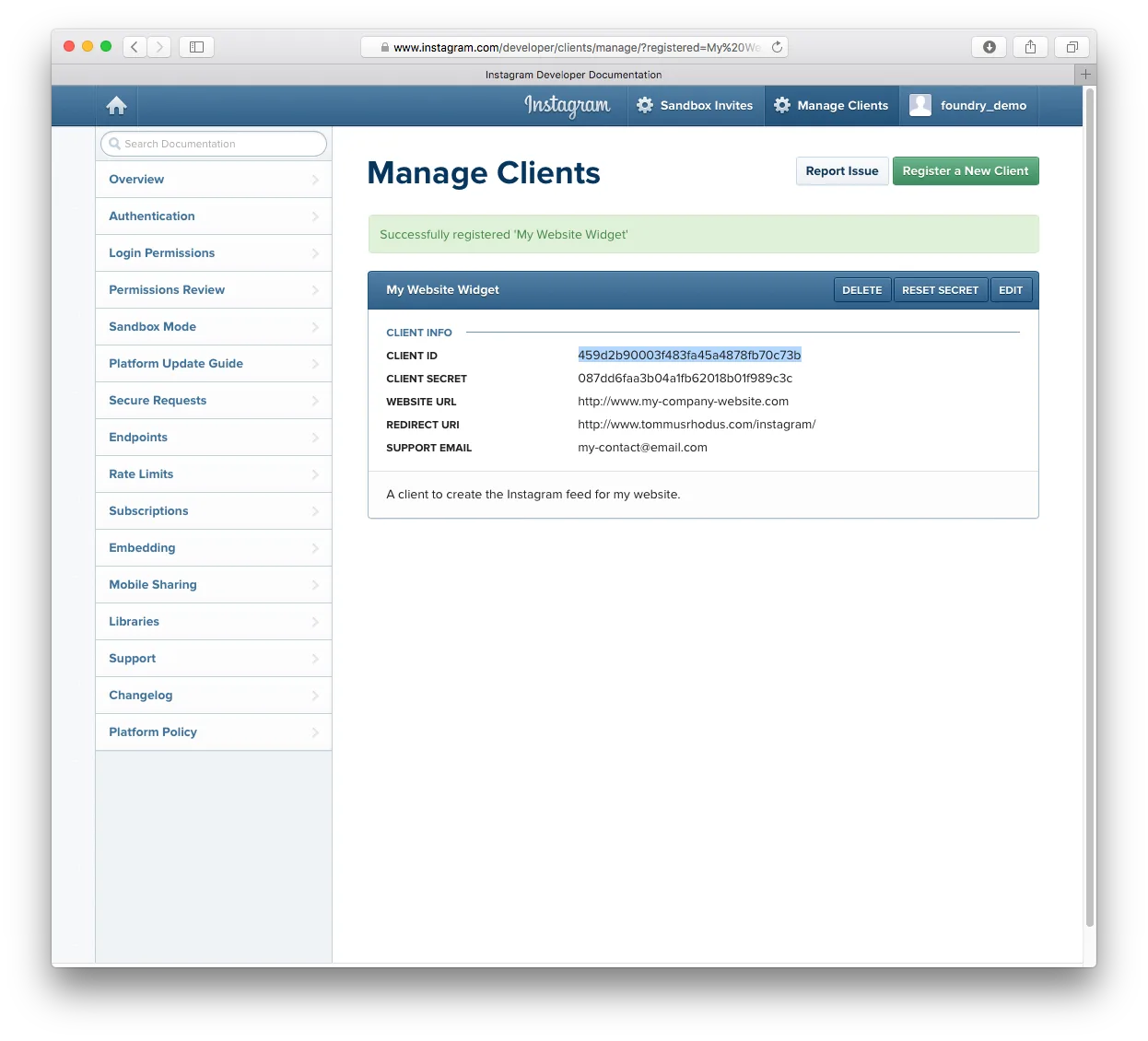This screenshot has width=1148, height=1041.
Task: Show all tabs overview in Safari
Action: click(1072, 47)
